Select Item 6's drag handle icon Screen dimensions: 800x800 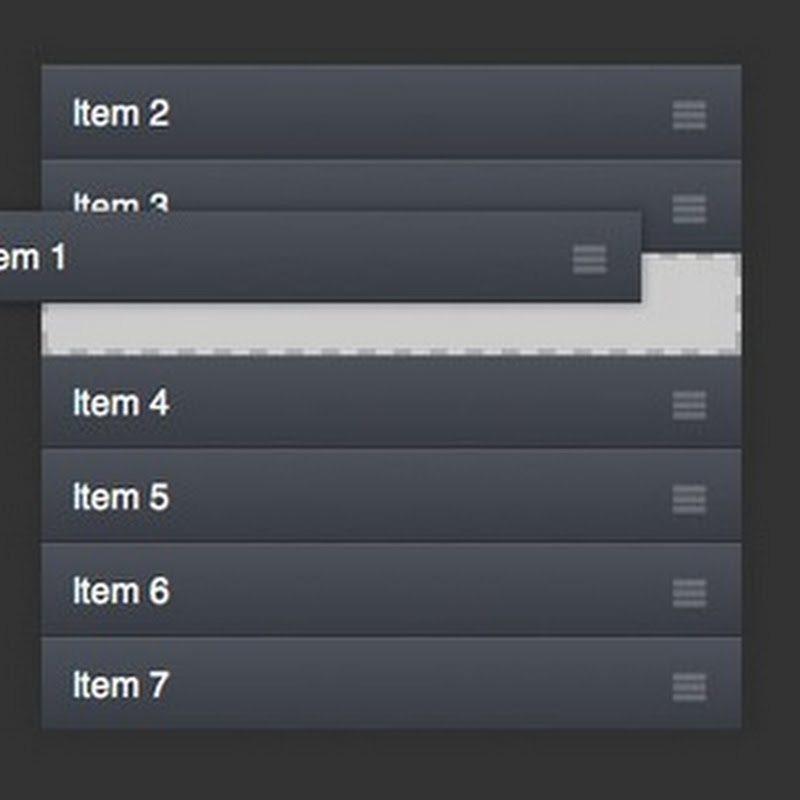pos(689,593)
